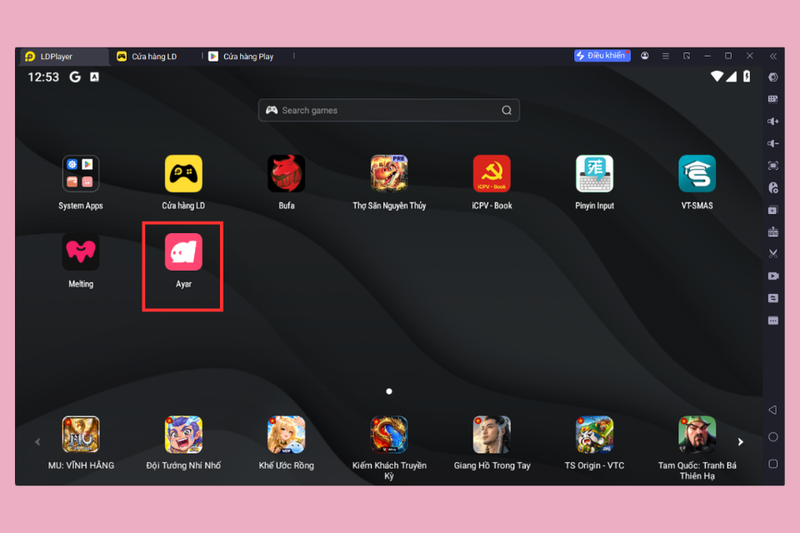Image resolution: width=800 pixels, height=533 pixels.
Task: Click the home screen page indicator dot
Action: [x=389, y=391]
